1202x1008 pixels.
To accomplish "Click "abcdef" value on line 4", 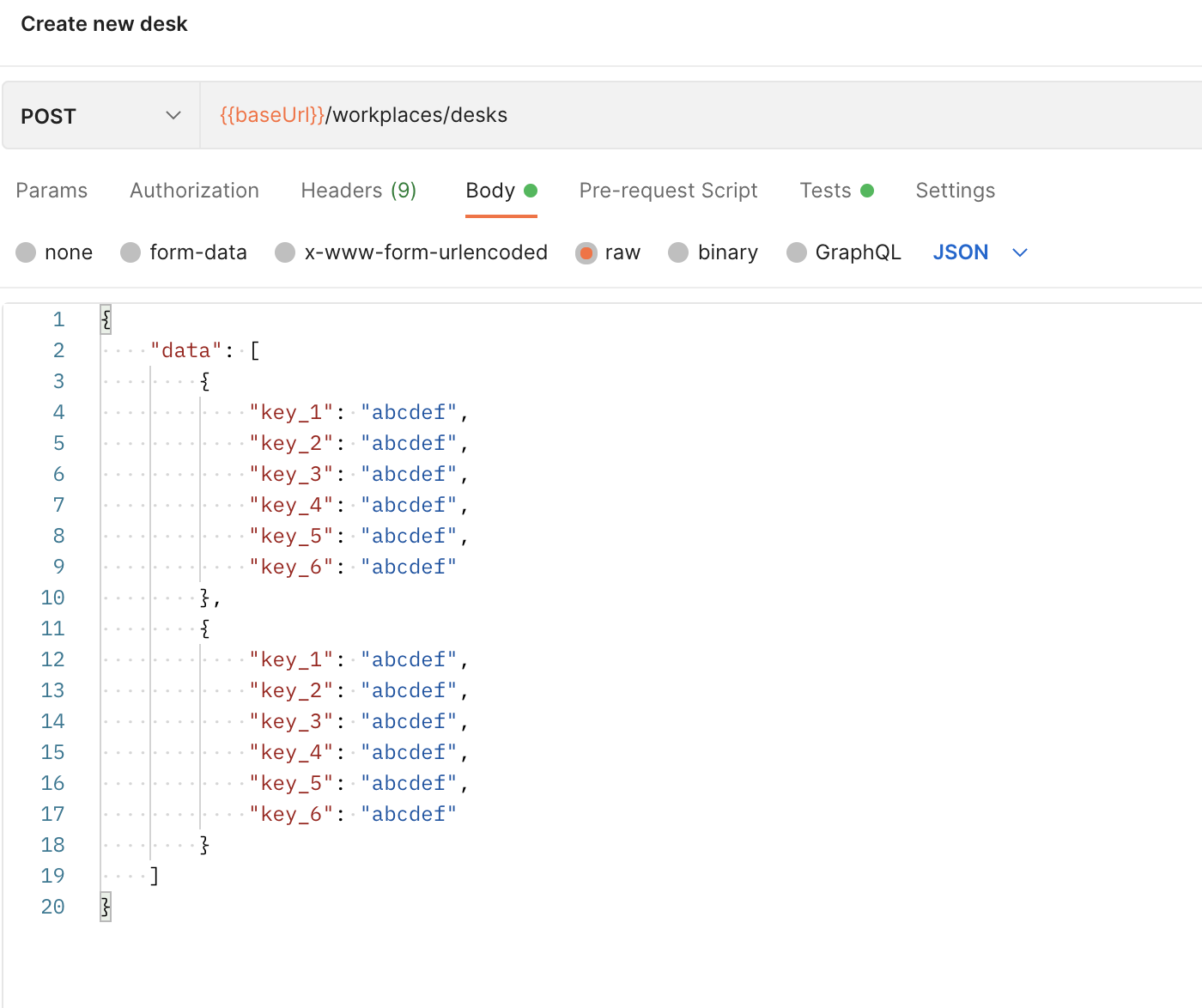I will click(409, 412).
